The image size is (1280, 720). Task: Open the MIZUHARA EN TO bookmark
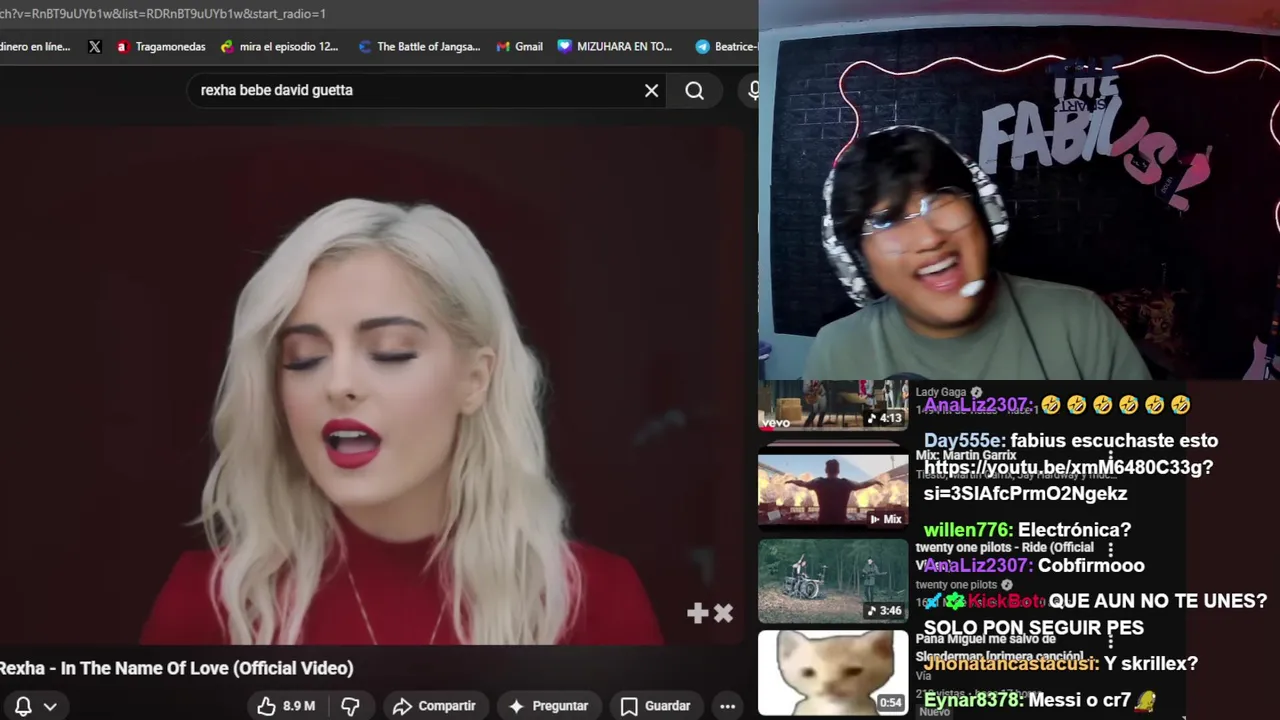pos(615,46)
